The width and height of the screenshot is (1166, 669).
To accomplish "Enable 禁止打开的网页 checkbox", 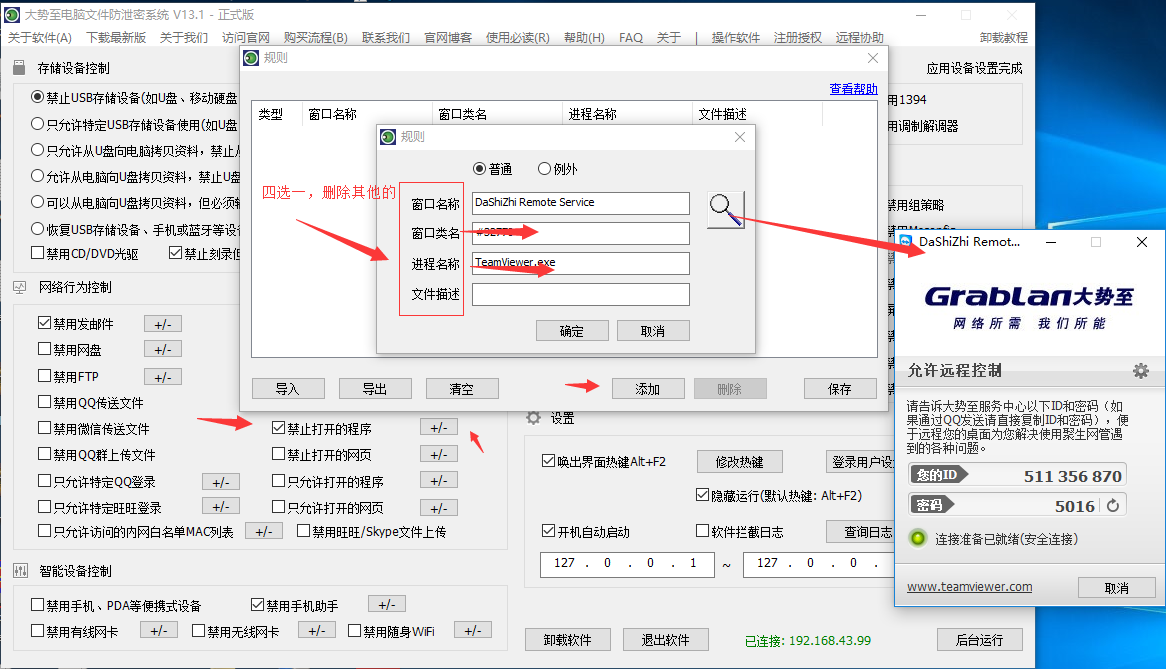I will point(279,453).
